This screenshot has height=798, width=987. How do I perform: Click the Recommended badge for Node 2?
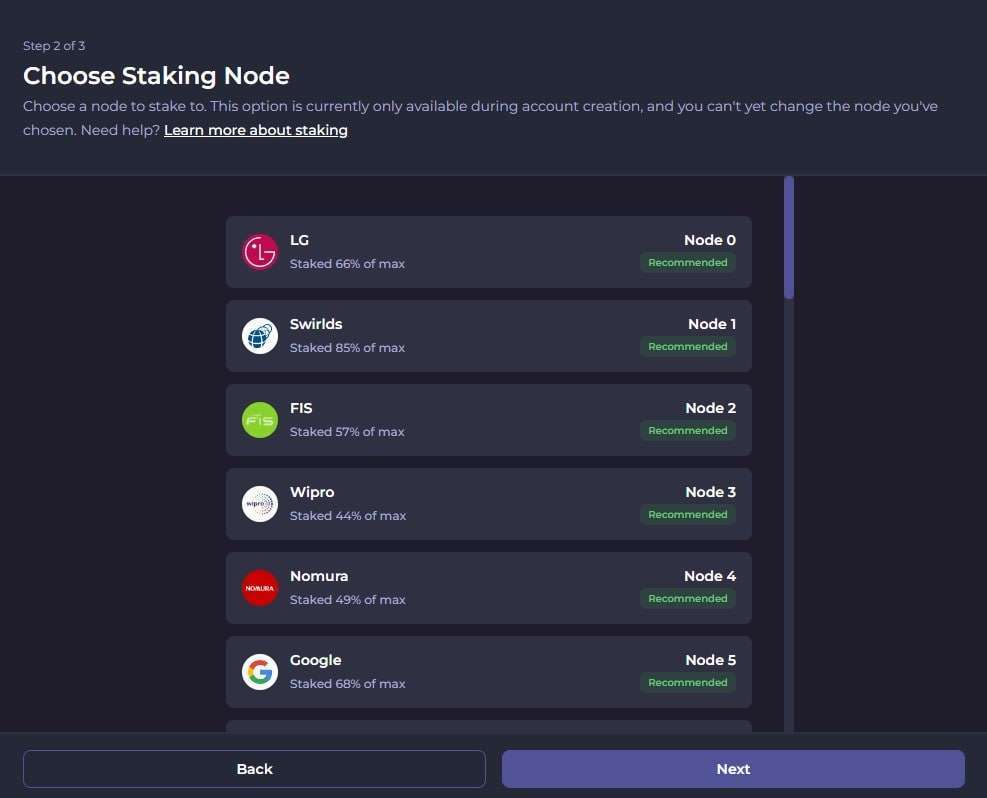tap(688, 431)
